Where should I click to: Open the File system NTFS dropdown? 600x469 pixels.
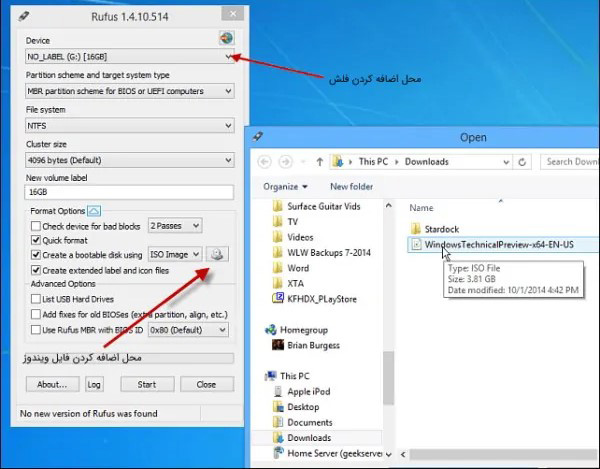tap(130, 125)
